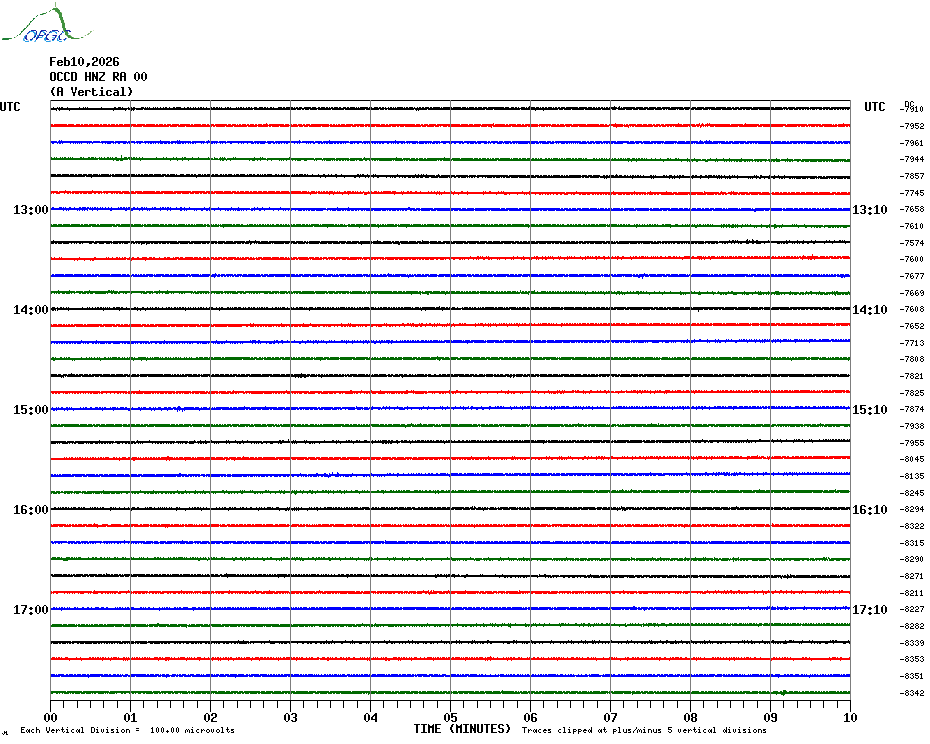The image size is (930, 744).
Task: Click the 14:00 time label on left
Action: pyautogui.click(x=30, y=310)
